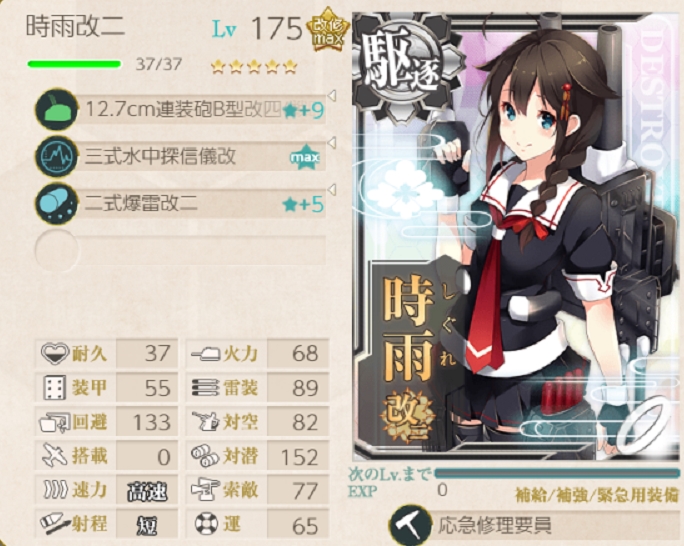Click the sonar equipment icon
This screenshot has width=684, height=546.
click(x=57, y=156)
